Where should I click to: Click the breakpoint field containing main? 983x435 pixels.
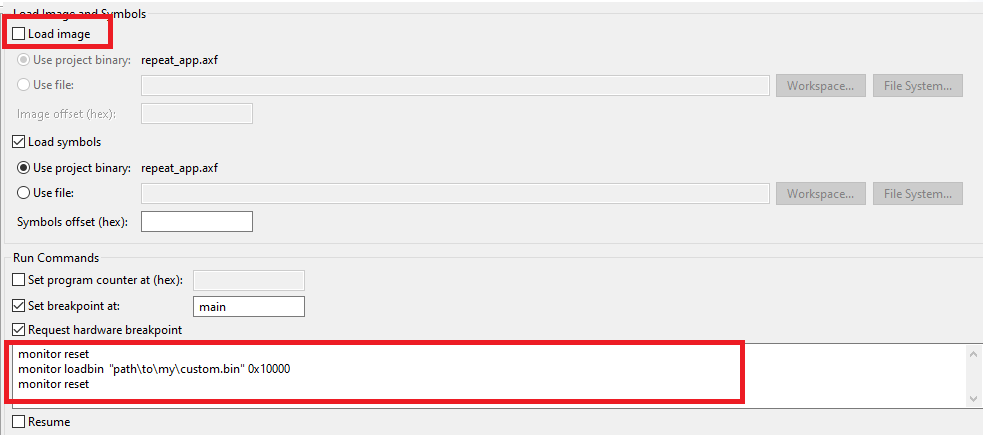248,306
